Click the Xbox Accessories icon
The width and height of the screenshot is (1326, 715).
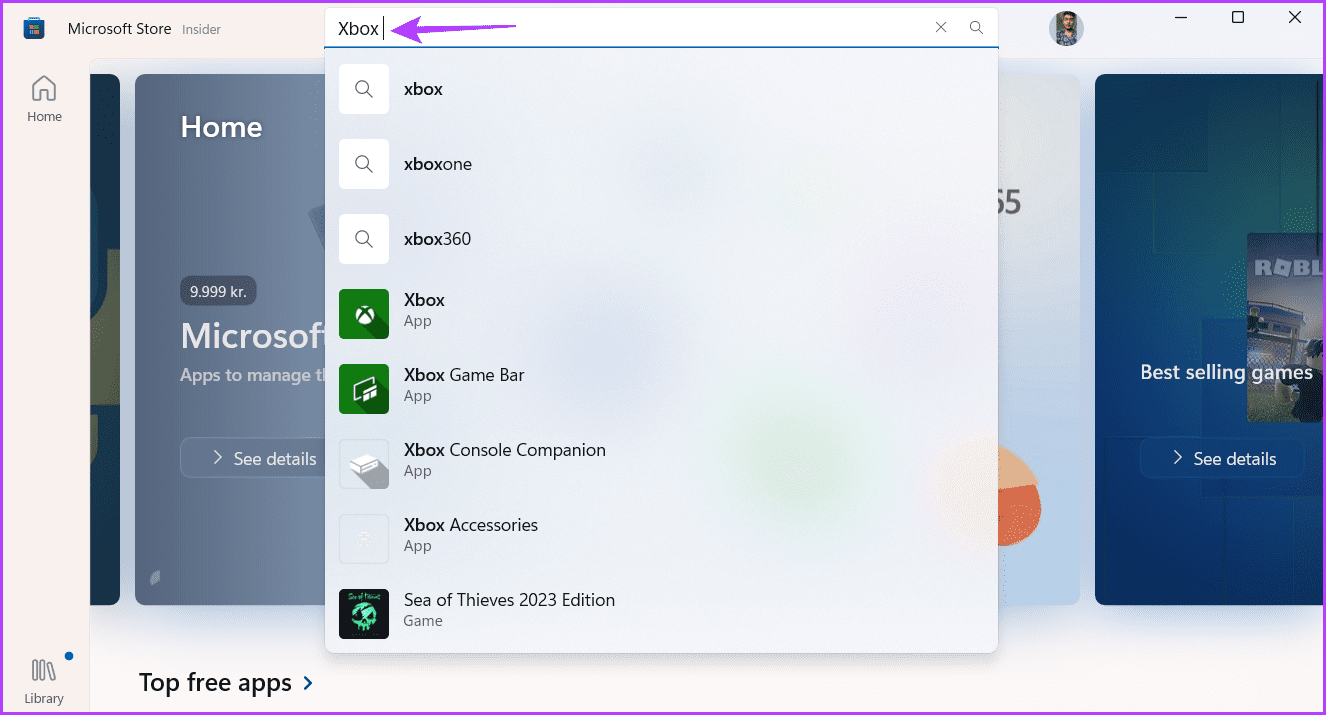[364, 539]
